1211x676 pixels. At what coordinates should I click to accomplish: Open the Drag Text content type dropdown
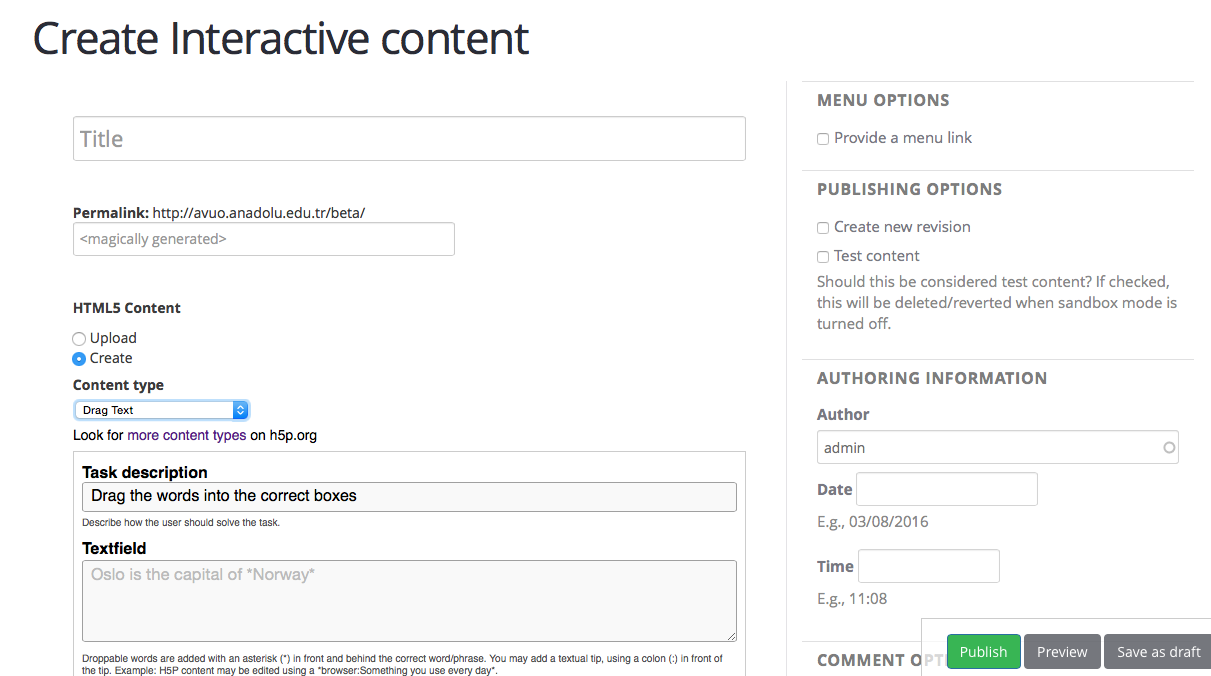[161, 410]
